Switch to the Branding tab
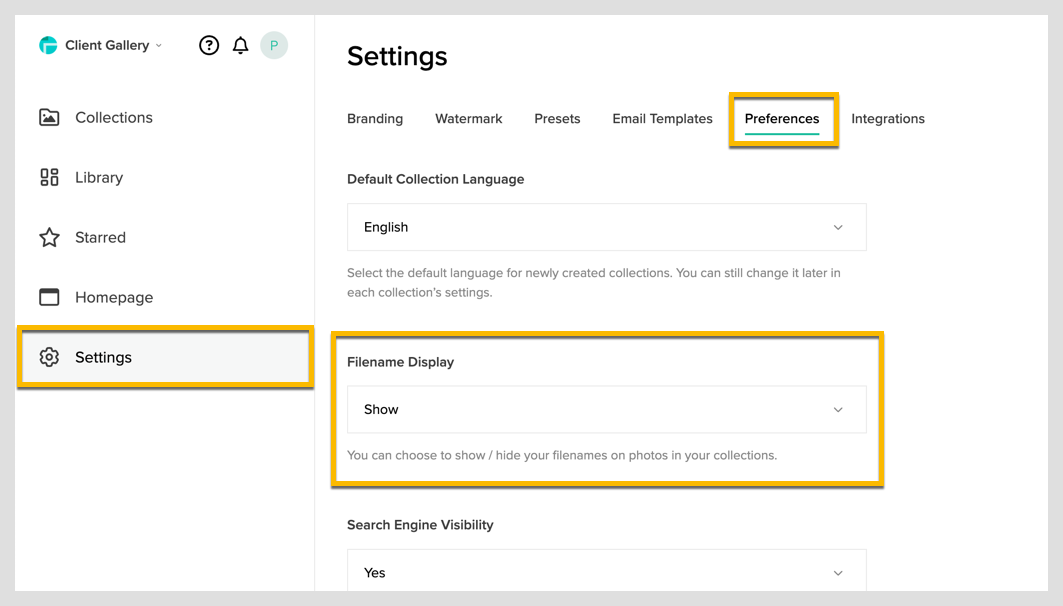This screenshot has width=1063, height=606. pos(375,118)
